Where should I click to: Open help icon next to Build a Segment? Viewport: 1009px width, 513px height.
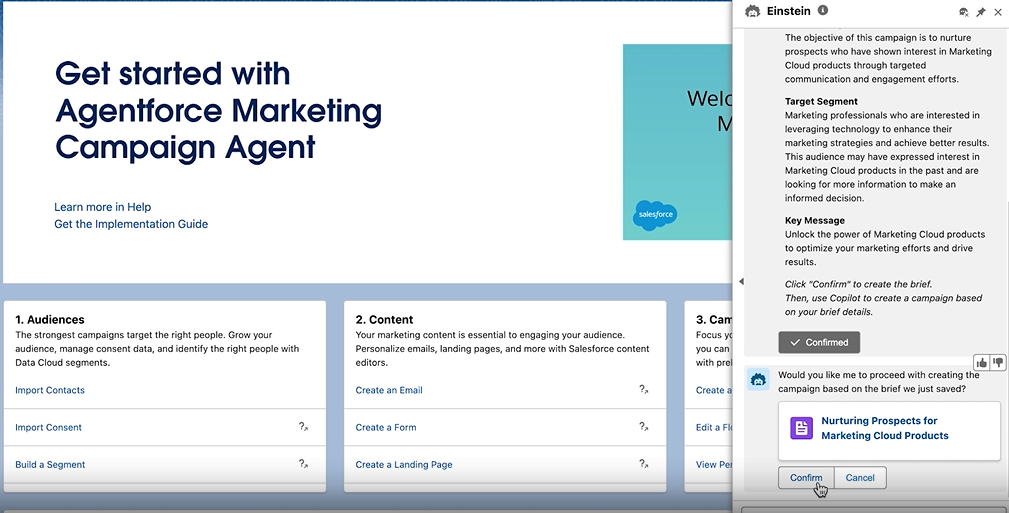pos(303,463)
